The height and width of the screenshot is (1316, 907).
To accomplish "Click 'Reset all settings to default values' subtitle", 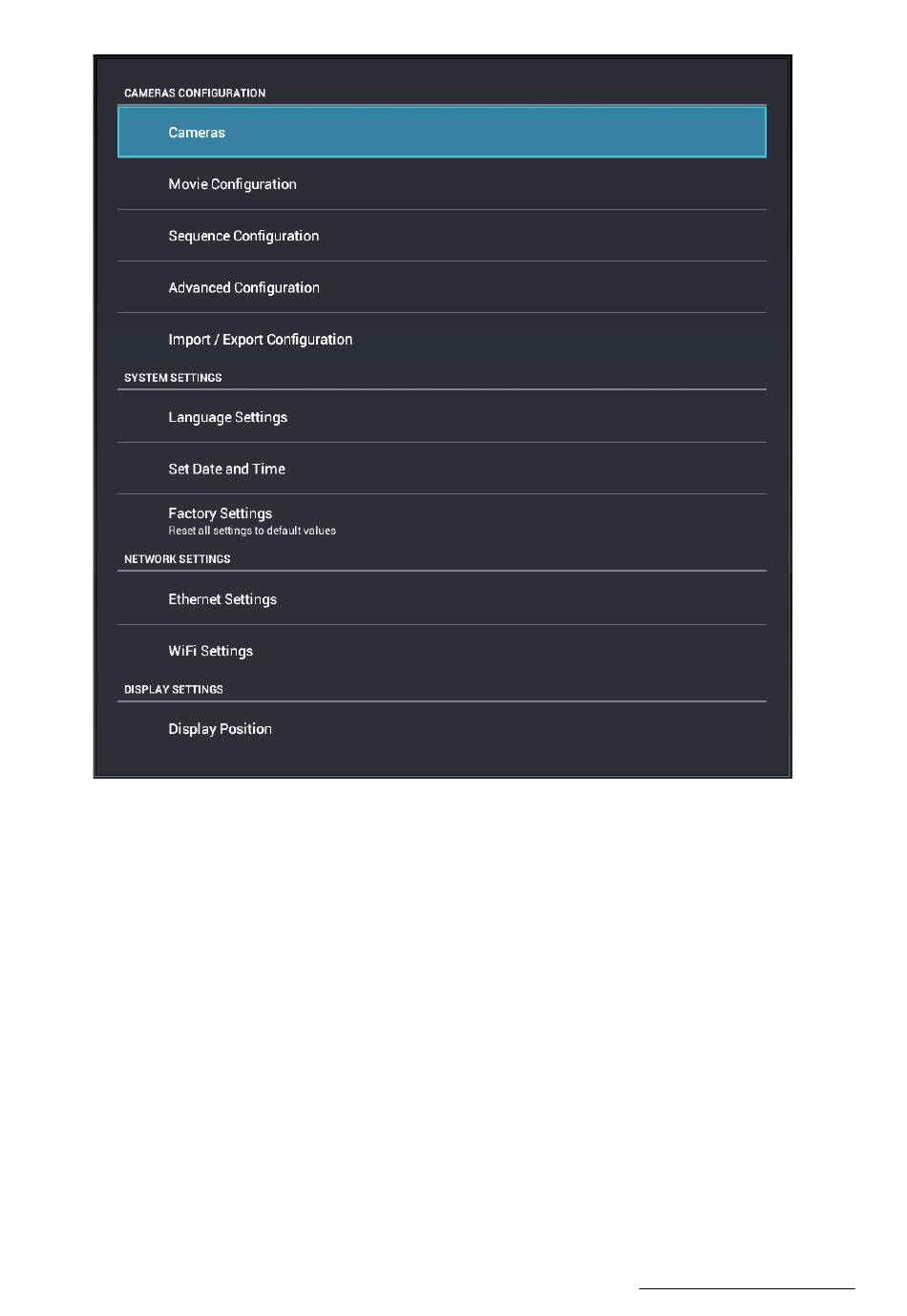I will tap(252, 531).
